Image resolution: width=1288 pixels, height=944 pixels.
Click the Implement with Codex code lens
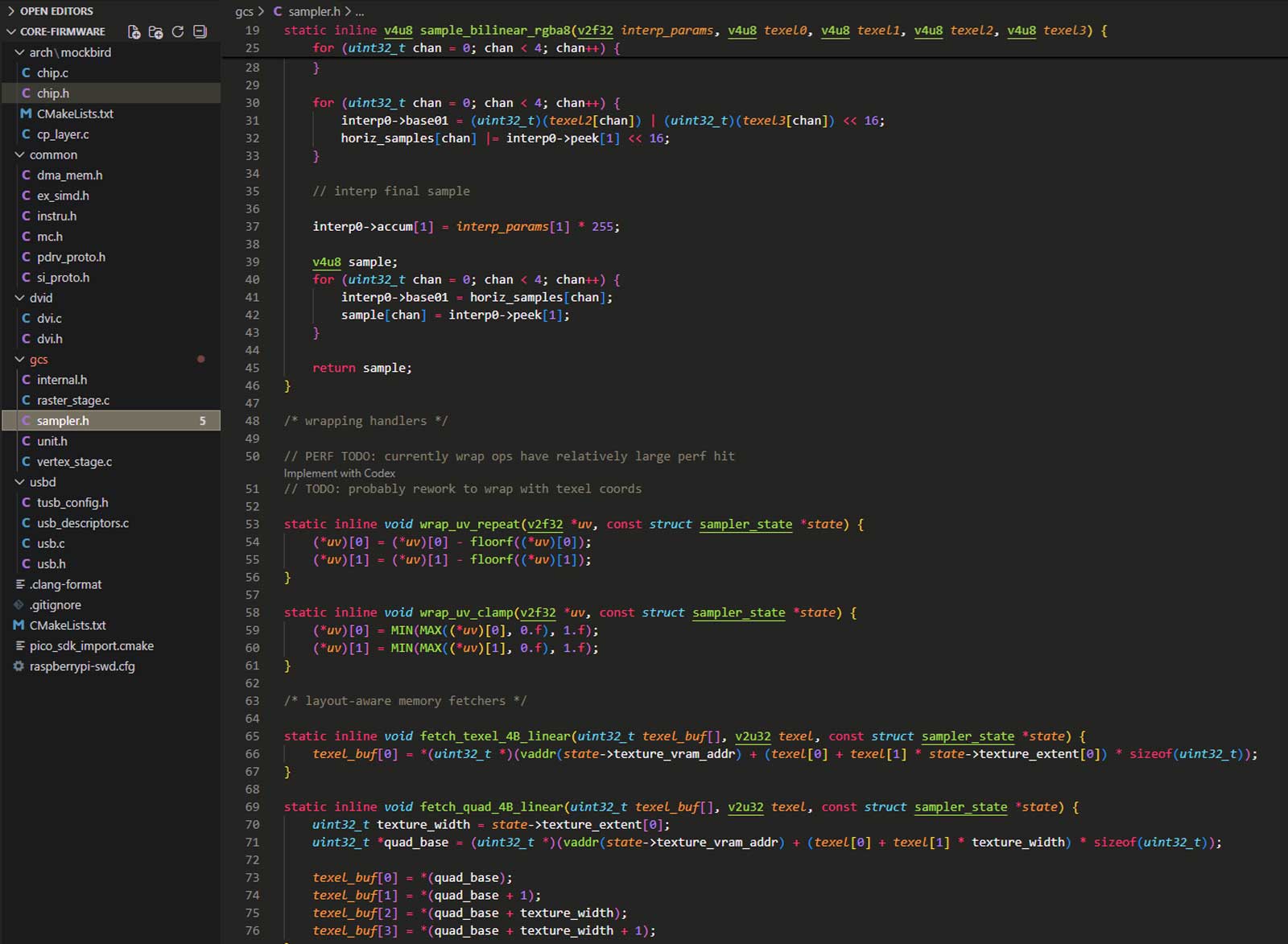[339, 473]
